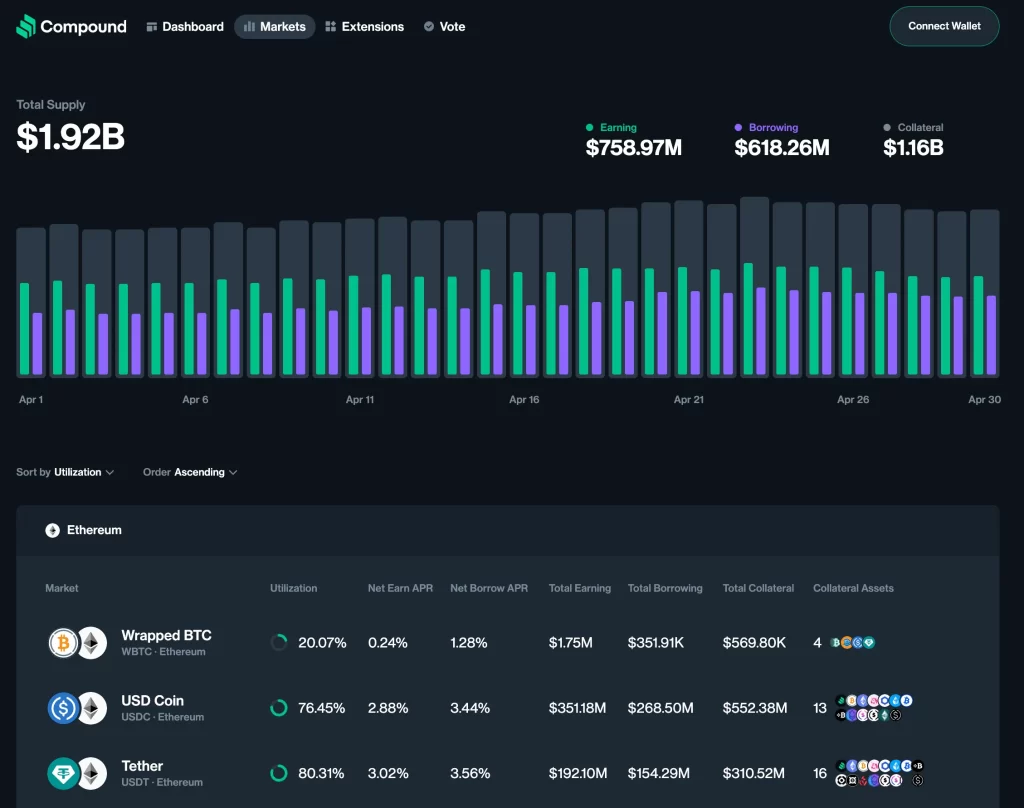Click the Total Borrowing column header
1024x808 pixels.
point(665,589)
